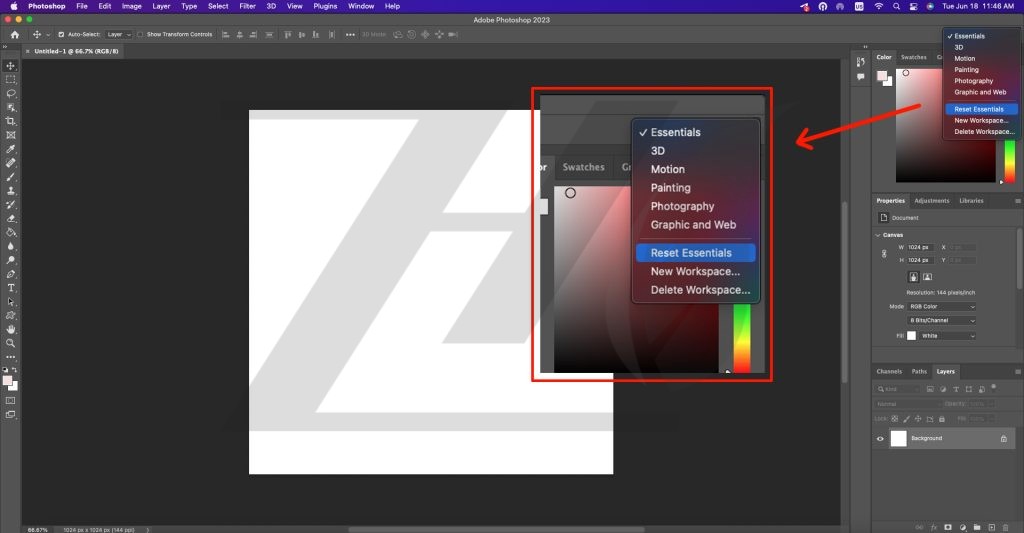Select the Lasso tool
Screen dimensions: 1024x533
tap(11, 93)
